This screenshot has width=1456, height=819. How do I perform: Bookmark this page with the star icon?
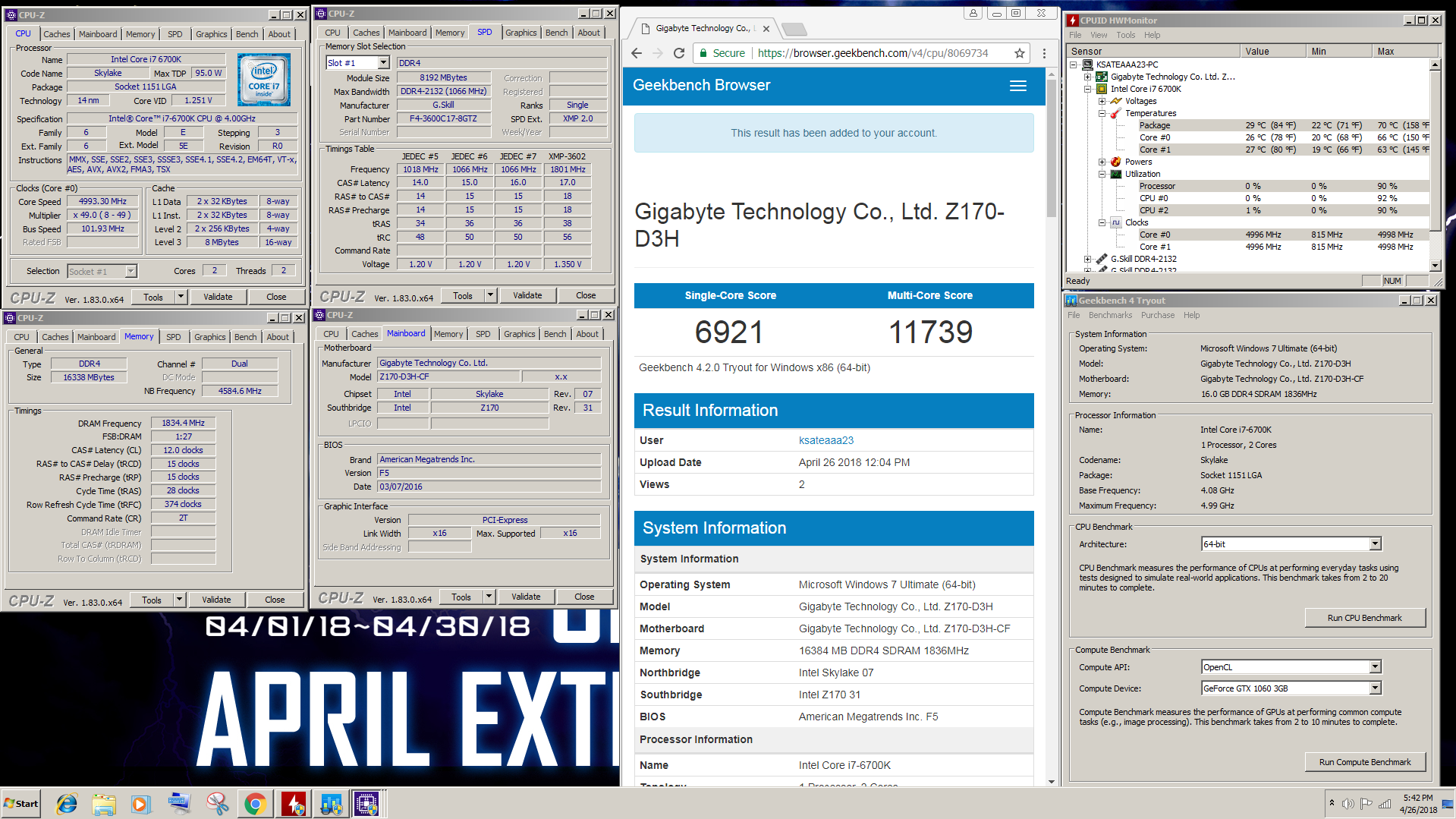(1019, 53)
